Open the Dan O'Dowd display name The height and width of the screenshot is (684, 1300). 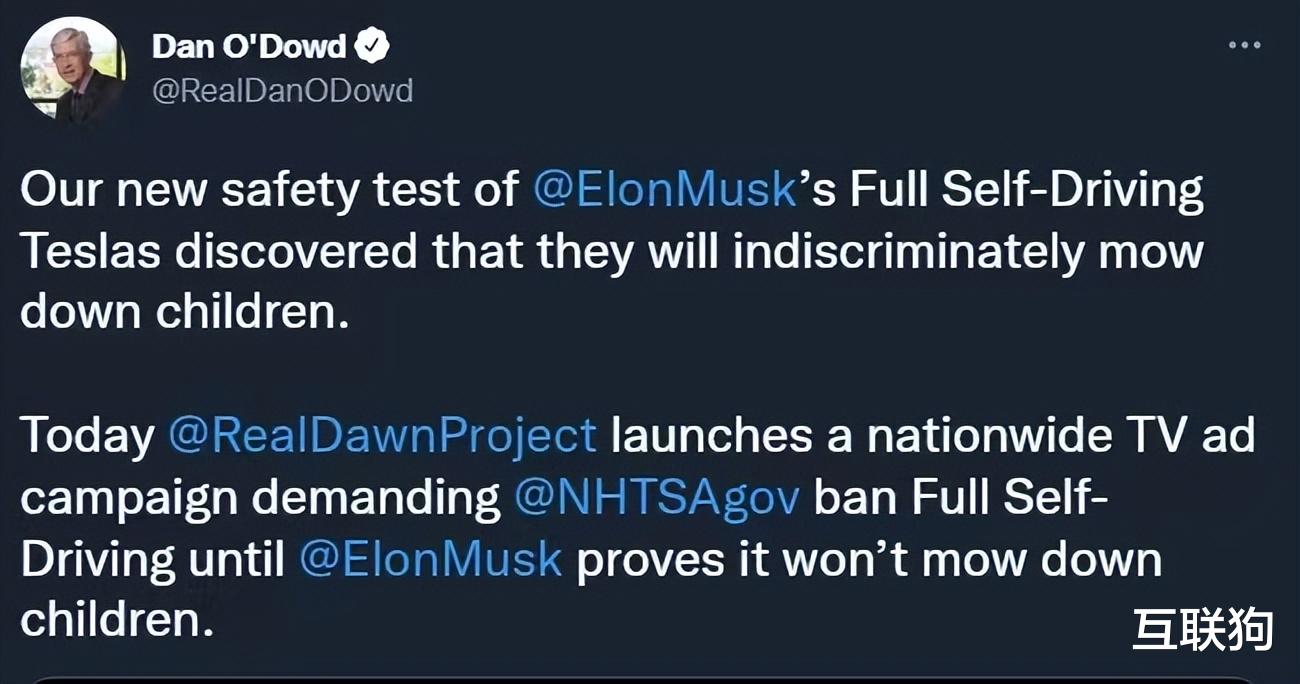tap(249, 46)
